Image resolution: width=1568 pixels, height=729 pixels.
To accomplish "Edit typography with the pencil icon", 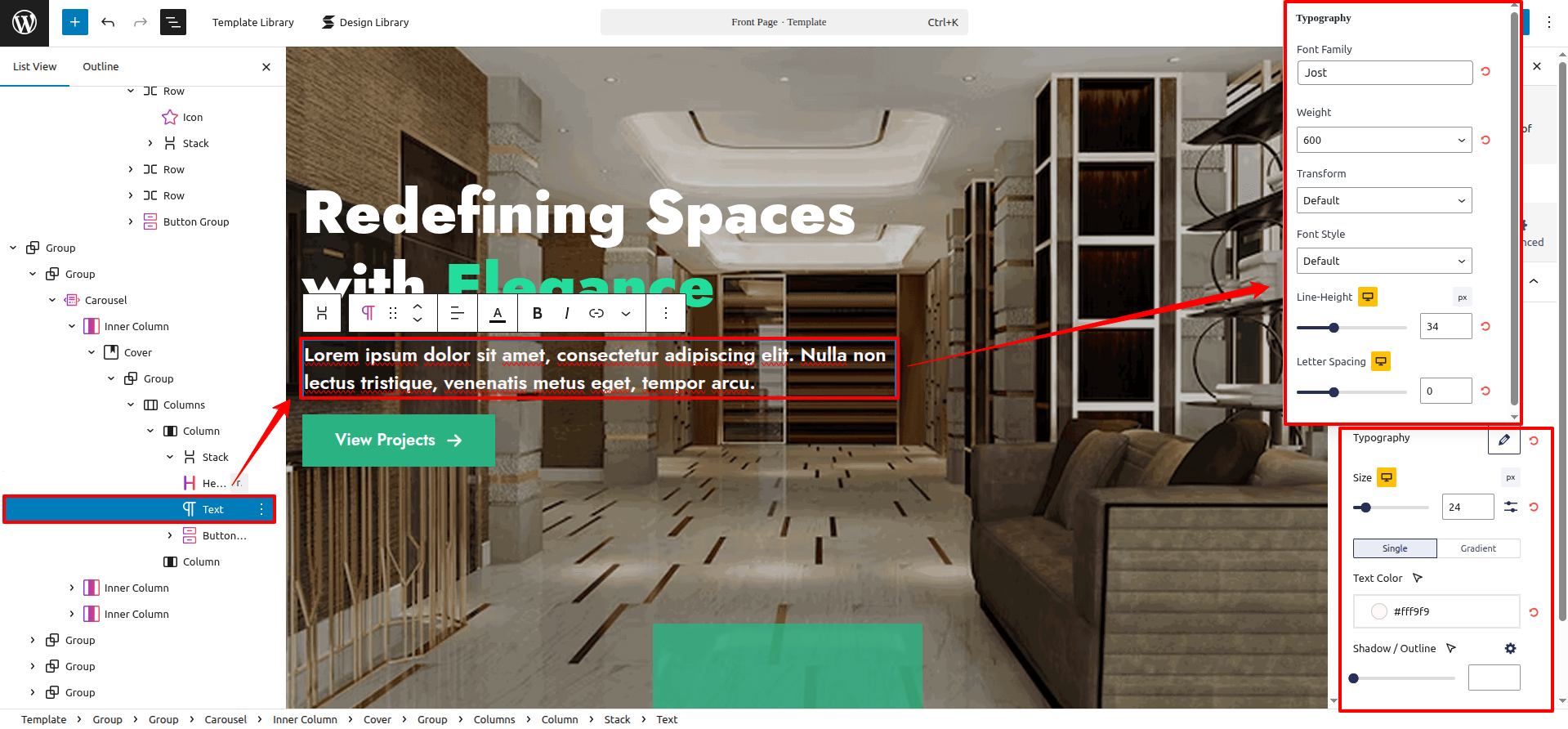I will (1504, 440).
